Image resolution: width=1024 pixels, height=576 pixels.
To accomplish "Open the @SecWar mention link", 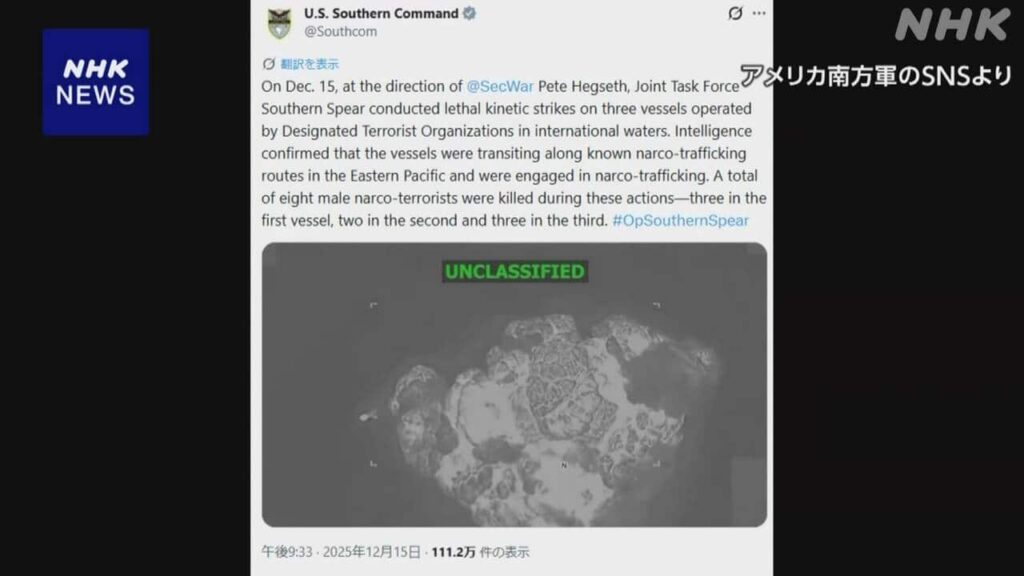I will click(x=500, y=86).
